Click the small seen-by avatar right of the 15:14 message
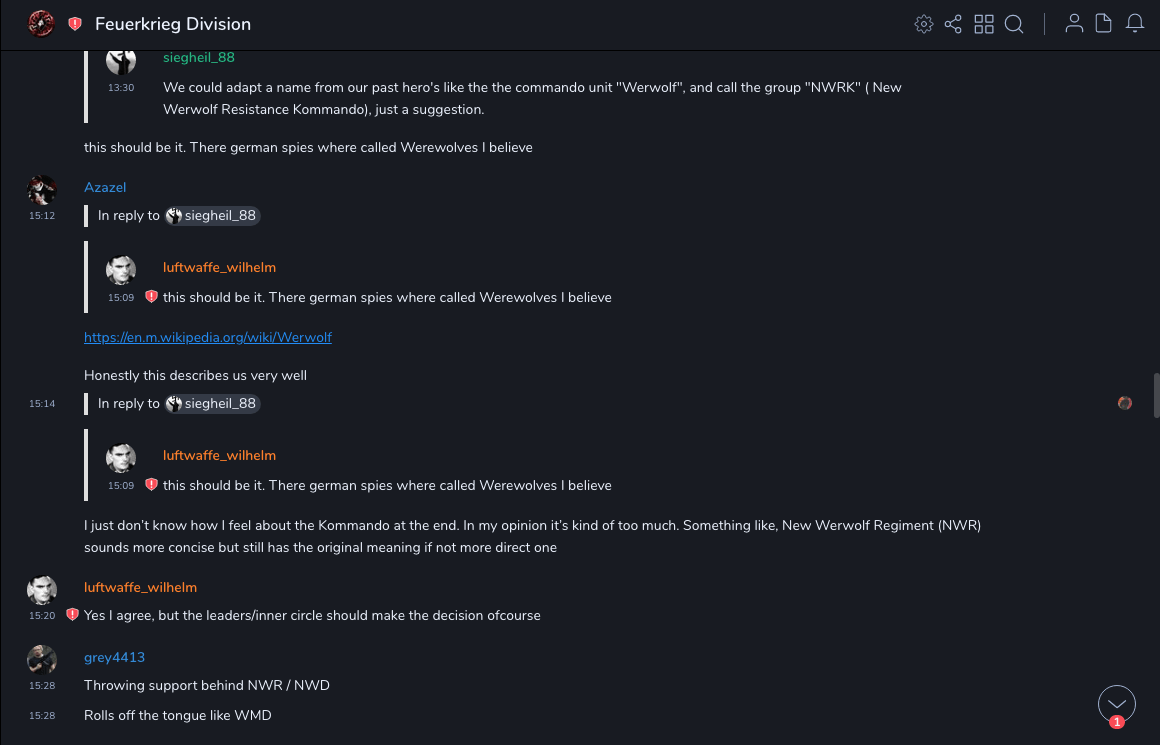 [1125, 403]
